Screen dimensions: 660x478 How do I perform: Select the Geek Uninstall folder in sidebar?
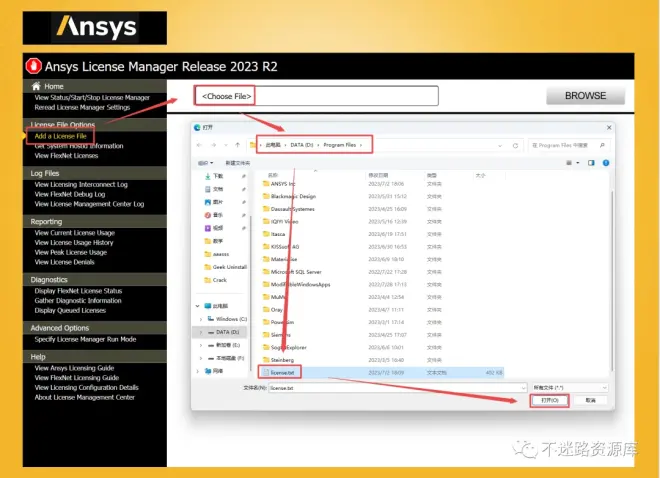tap(225, 267)
